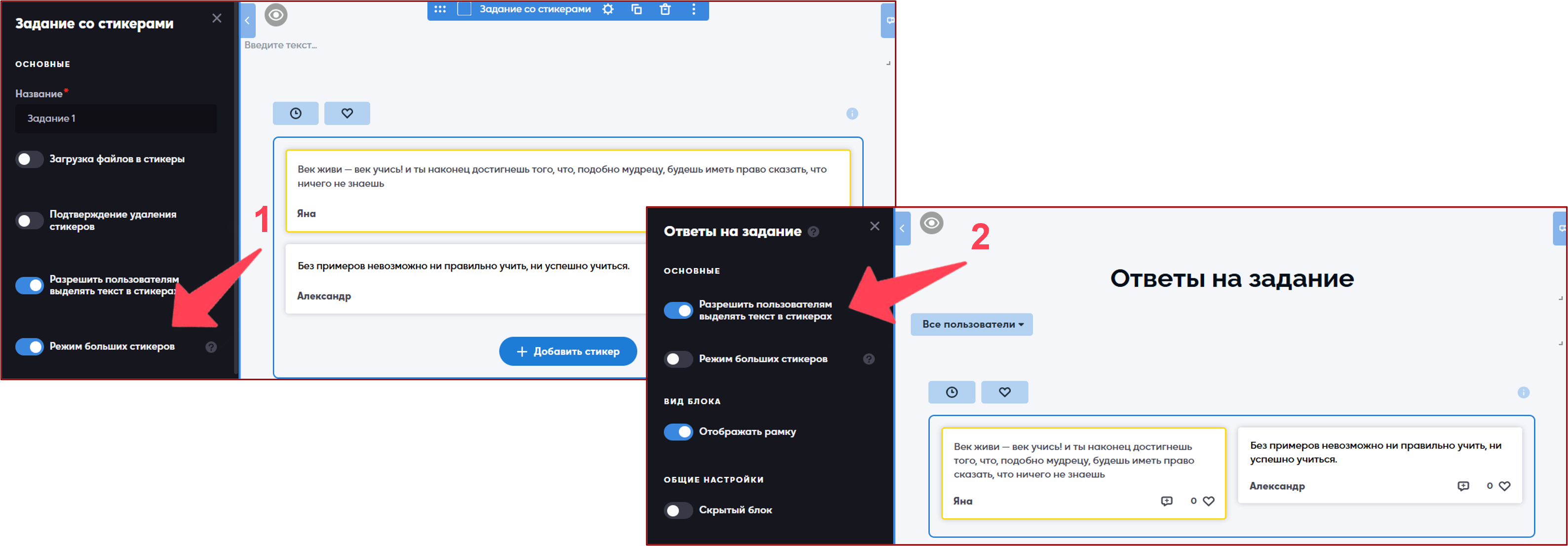Sort answers by time in second screenshot
1568x546 pixels.
(952, 392)
